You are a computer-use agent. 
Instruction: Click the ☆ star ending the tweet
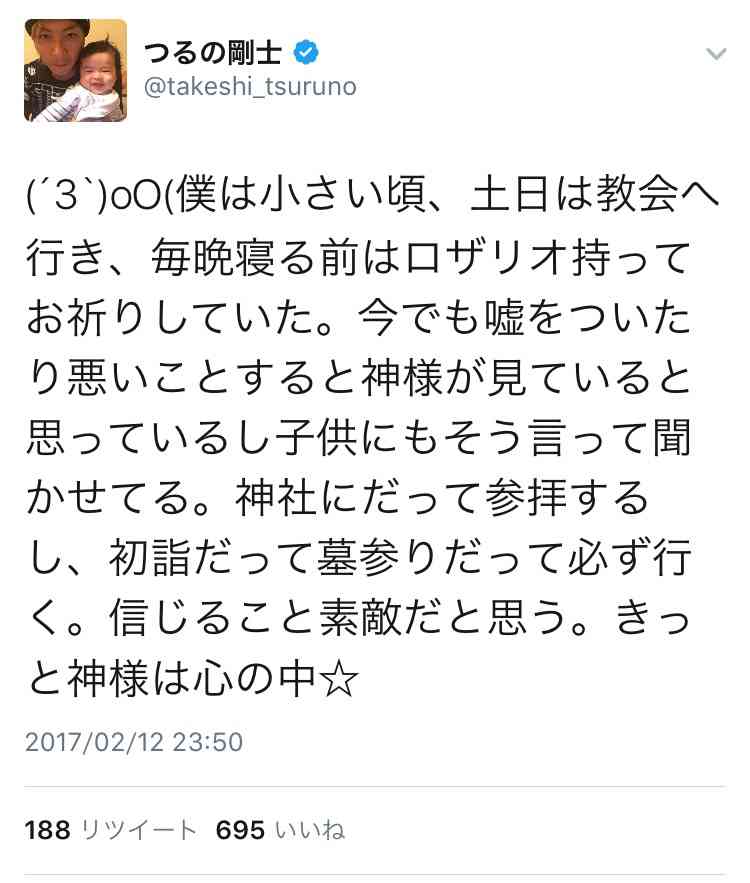tap(338, 679)
